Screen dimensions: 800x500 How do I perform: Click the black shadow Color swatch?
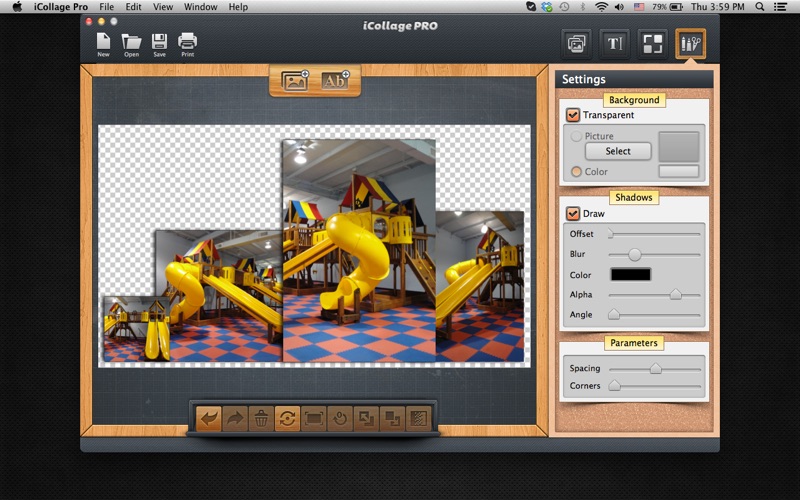pos(630,274)
